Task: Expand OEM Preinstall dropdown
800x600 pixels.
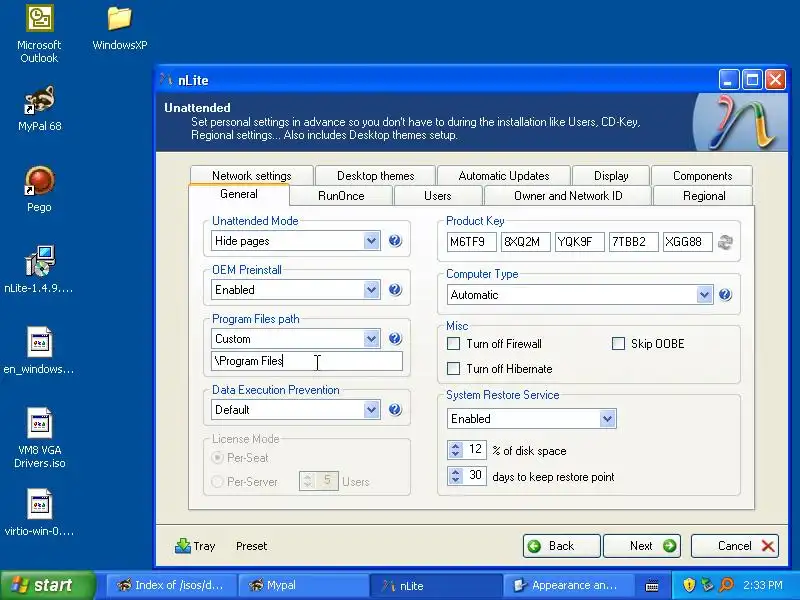Action: (x=295, y=290)
